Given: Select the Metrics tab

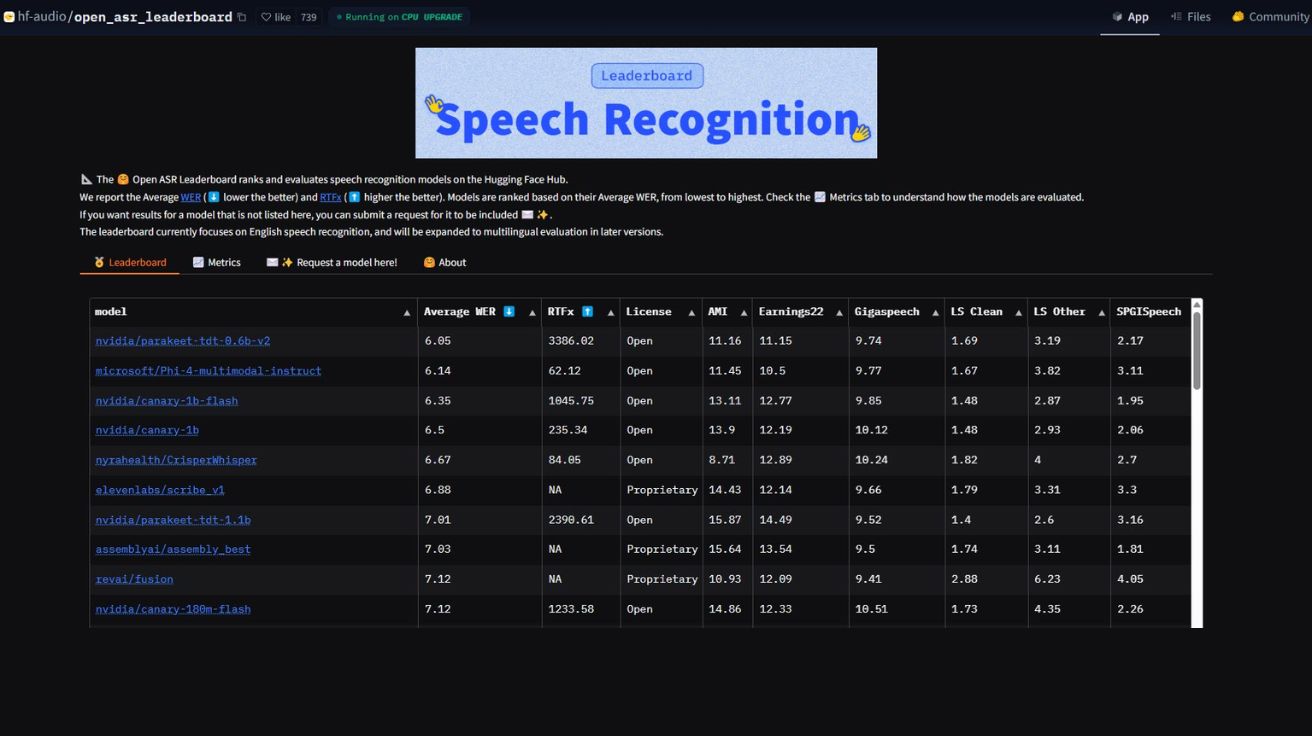Looking at the screenshot, I should point(216,262).
